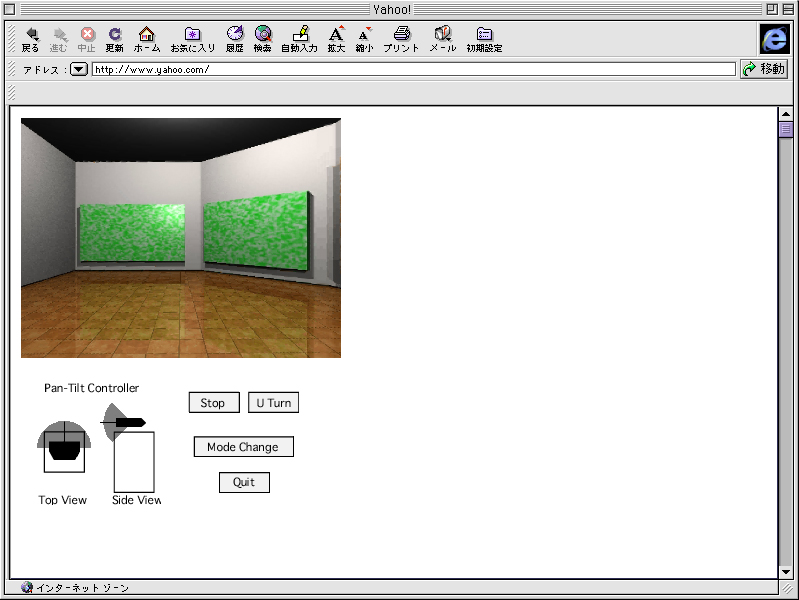799x600 pixels.
Task: Click the Search (検索) toolbar icon
Action: (263, 34)
